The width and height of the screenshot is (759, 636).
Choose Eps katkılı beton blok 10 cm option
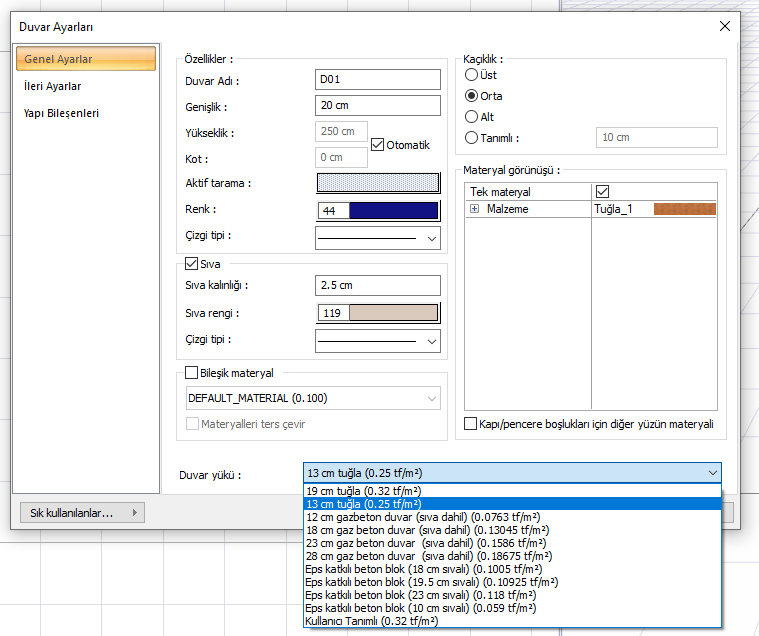click(x=512, y=608)
